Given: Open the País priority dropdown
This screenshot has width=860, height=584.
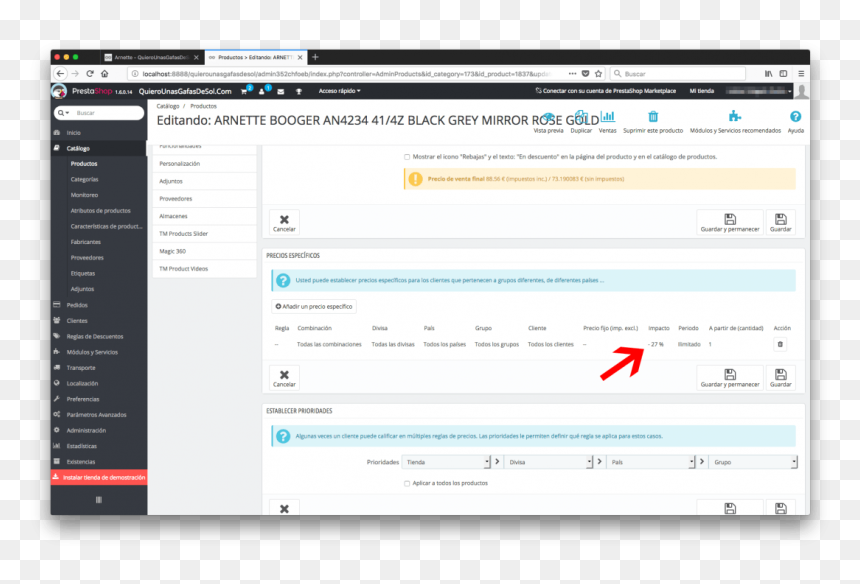Looking at the screenshot, I should 651,462.
